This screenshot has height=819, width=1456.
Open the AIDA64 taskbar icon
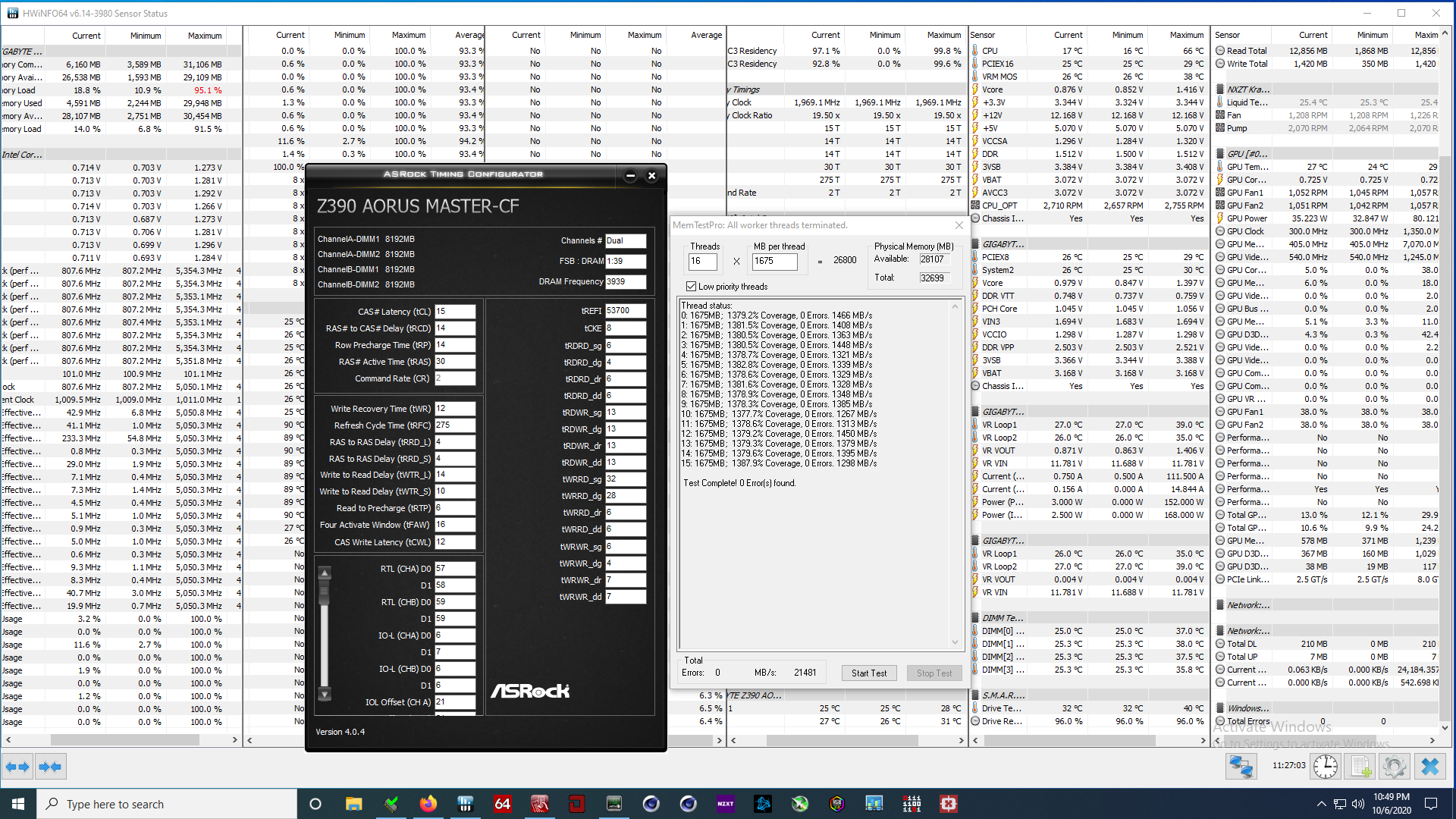[x=502, y=804]
